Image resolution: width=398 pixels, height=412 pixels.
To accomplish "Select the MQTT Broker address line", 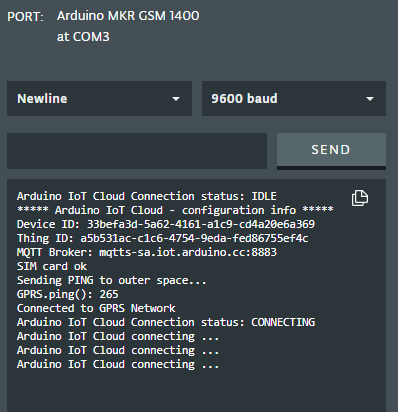I will click(x=147, y=252).
